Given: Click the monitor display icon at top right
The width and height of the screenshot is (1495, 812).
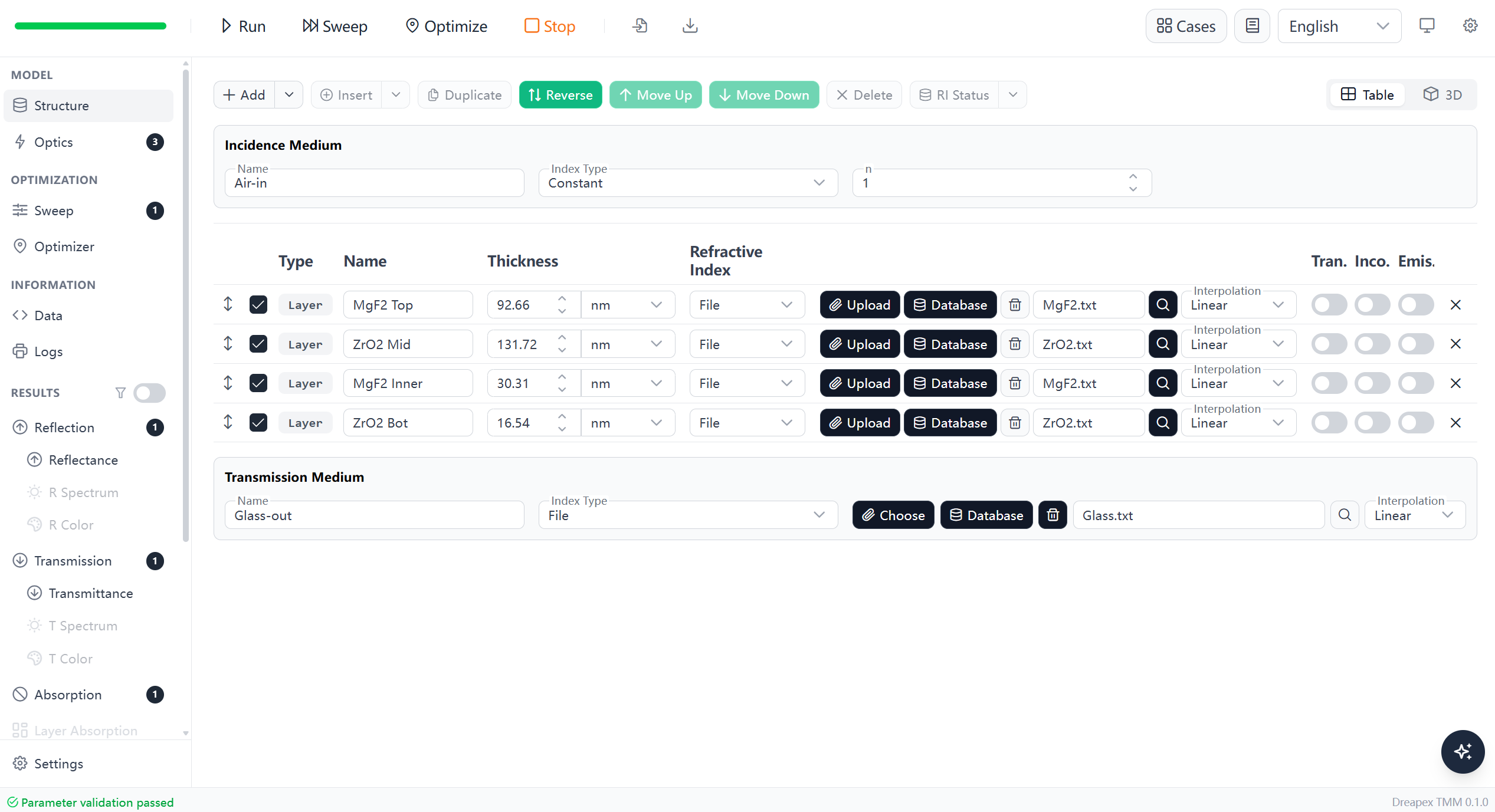Looking at the screenshot, I should tap(1427, 26).
